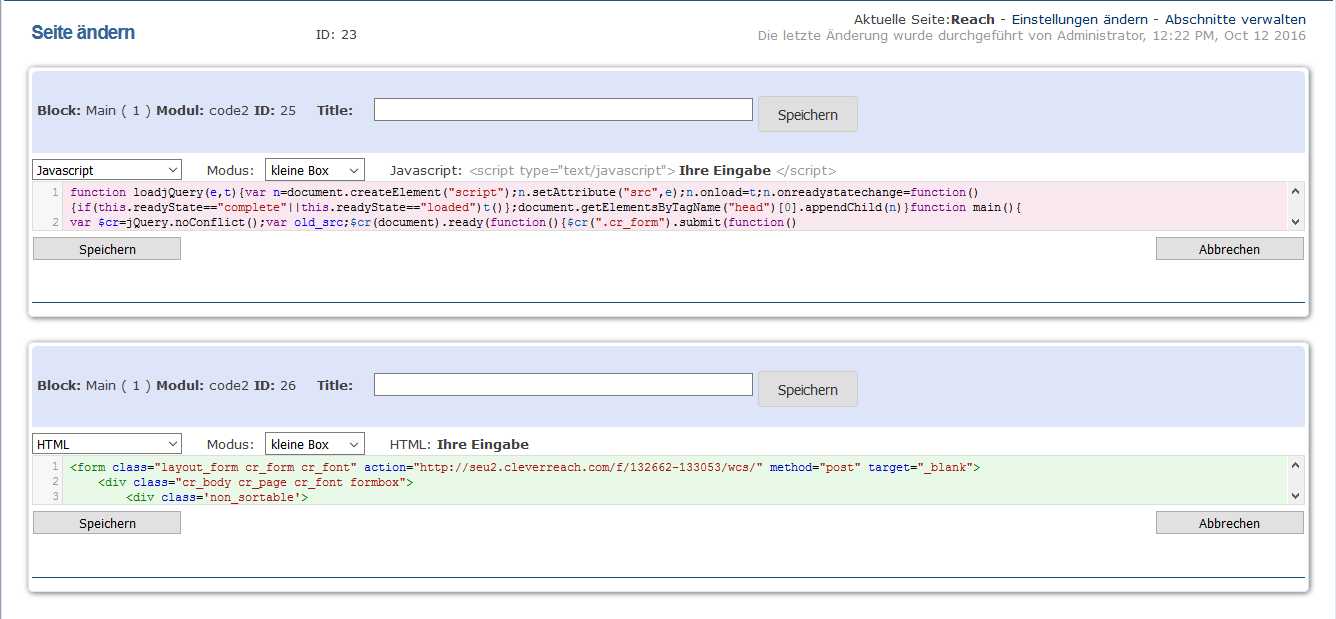Click Speichern below the HTML editor
The height and width of the screenshot is (619, 1336).
tap(107, 523)
